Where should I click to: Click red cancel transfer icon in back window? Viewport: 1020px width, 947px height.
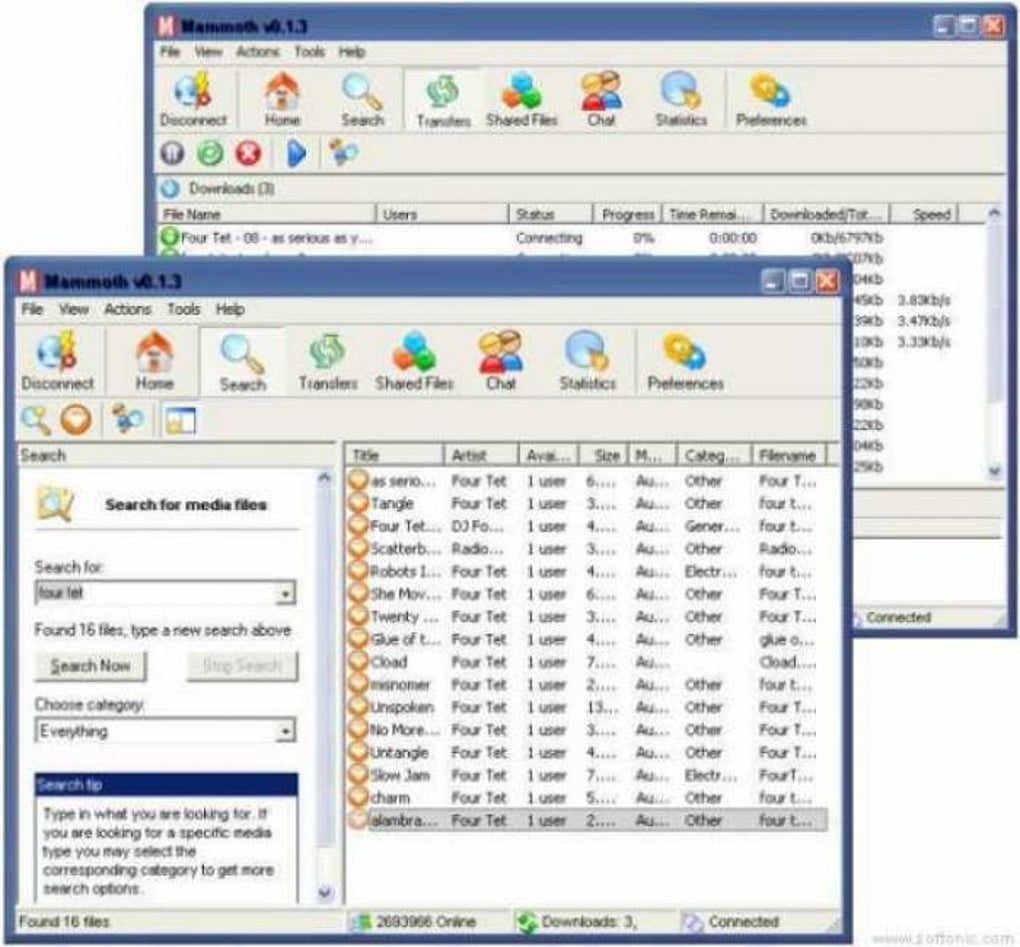coord(248,153)
